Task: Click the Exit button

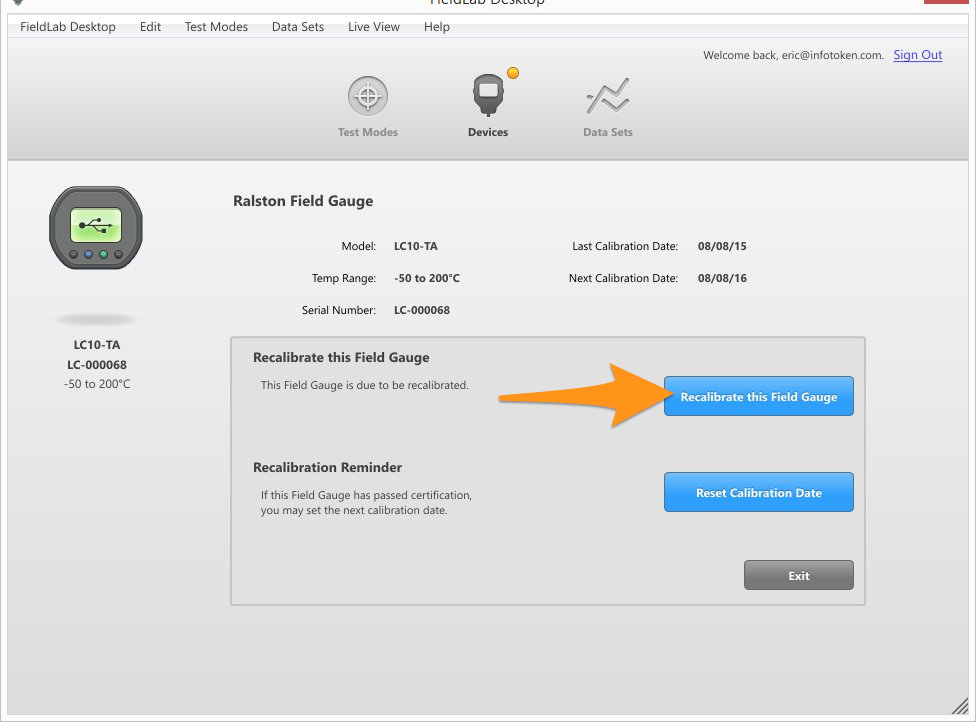Action: (799, 575)
